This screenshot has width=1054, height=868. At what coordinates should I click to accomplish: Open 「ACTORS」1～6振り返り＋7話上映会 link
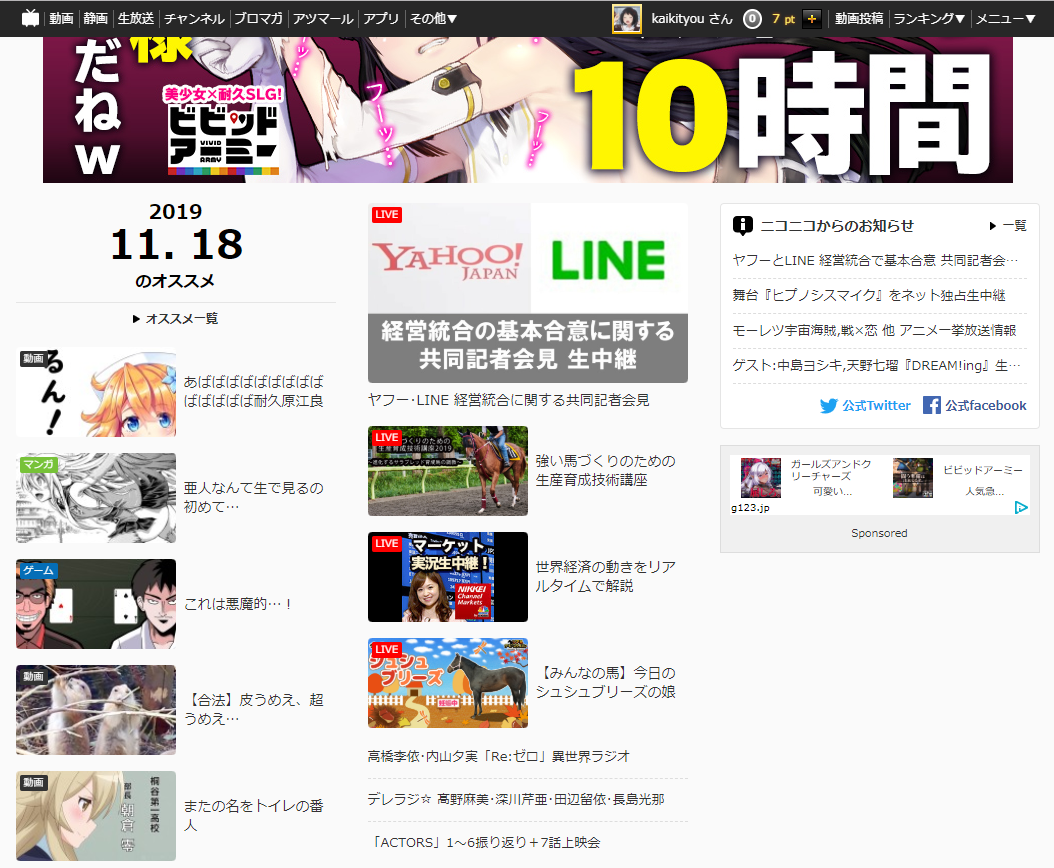pos(485,842)
